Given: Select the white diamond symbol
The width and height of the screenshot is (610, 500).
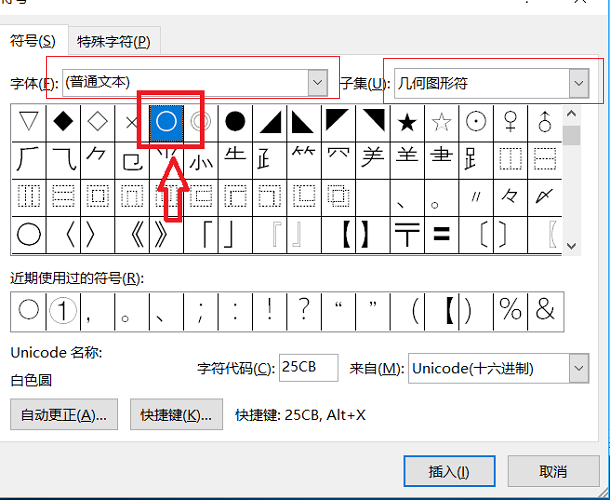Looking at the screenshot, I should point(98,123).
